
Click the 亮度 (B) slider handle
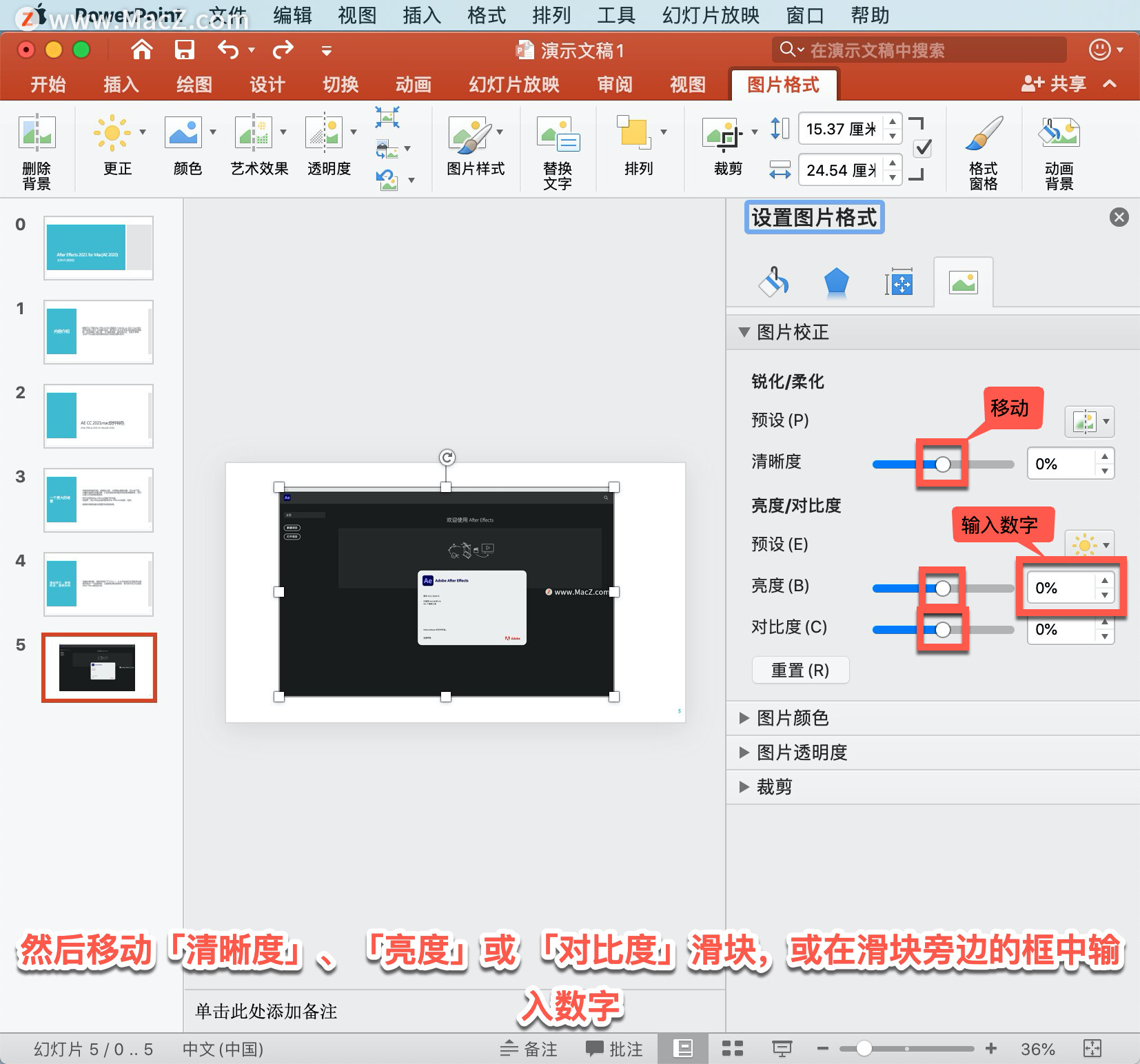click(x=943, y=588)
